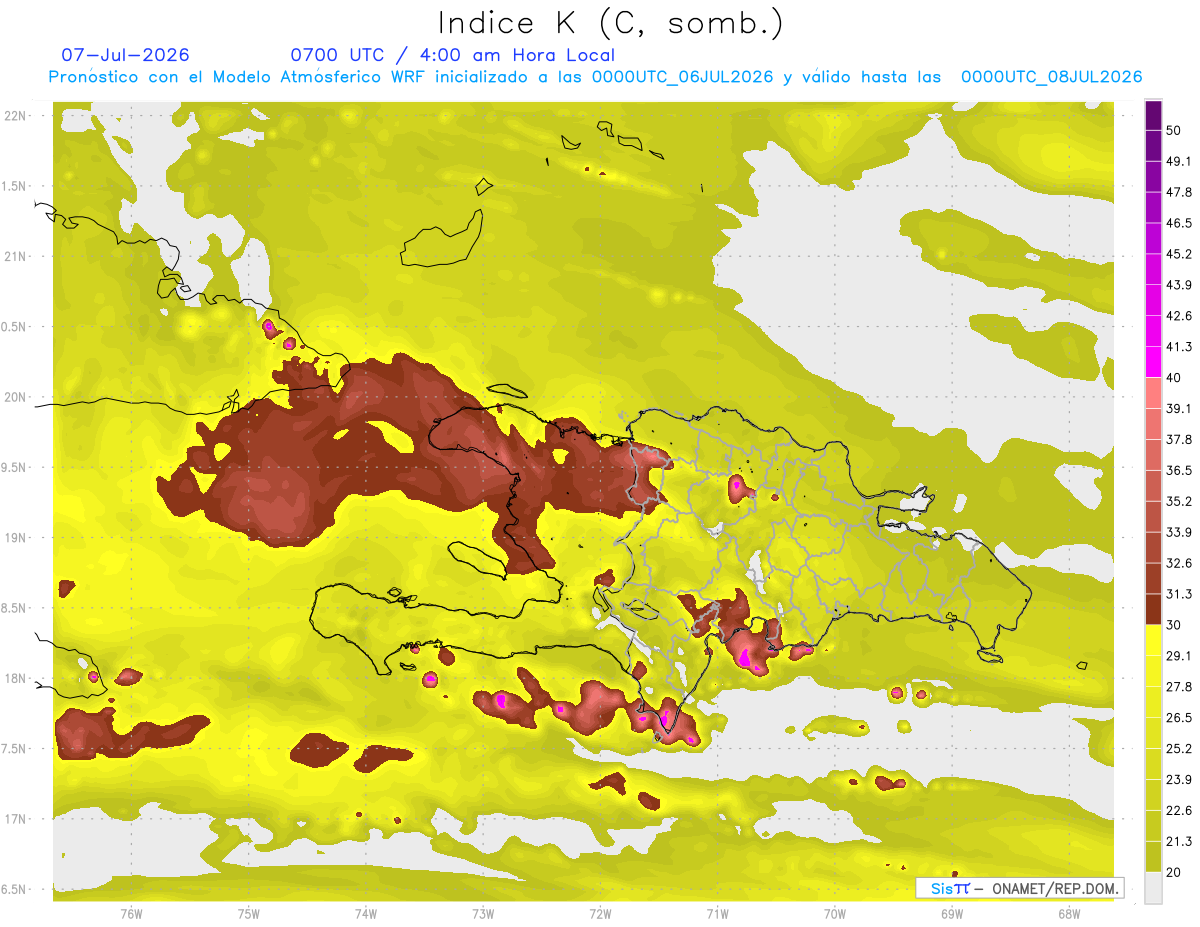The image size is (1200, 927).
Task: Click colorbar label '46.5'
Action: pos(1179,224)
